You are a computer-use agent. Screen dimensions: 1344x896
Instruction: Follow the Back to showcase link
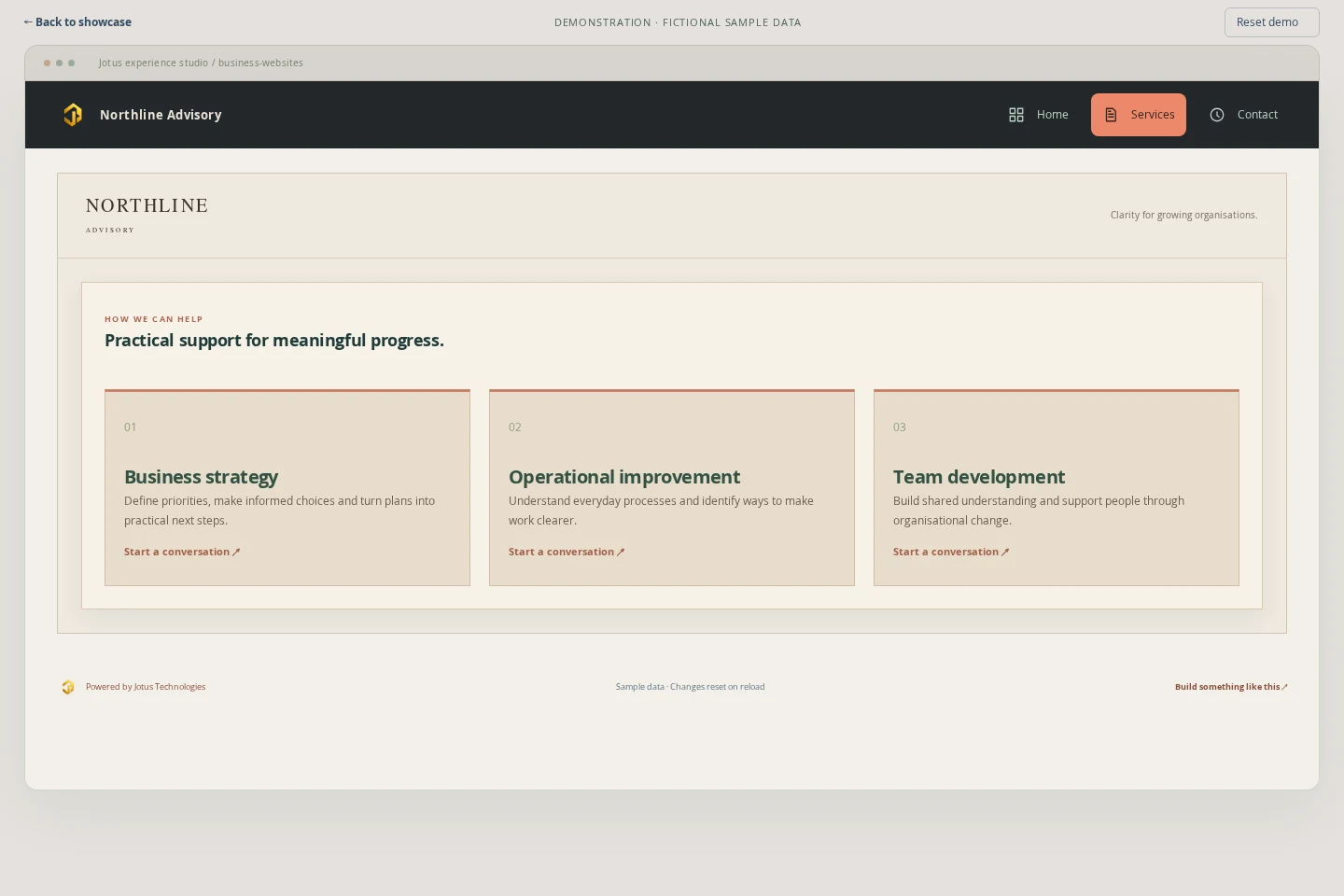pyautogui.click(x=77, y=22)
